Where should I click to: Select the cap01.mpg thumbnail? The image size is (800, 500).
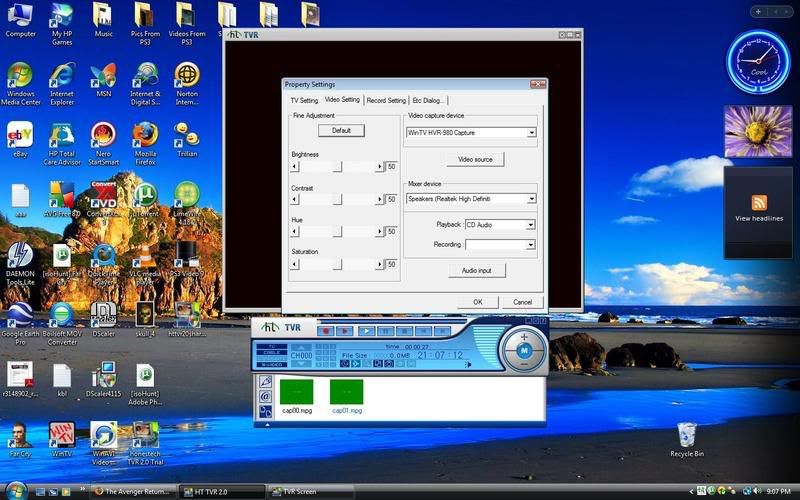click(346, 392)
